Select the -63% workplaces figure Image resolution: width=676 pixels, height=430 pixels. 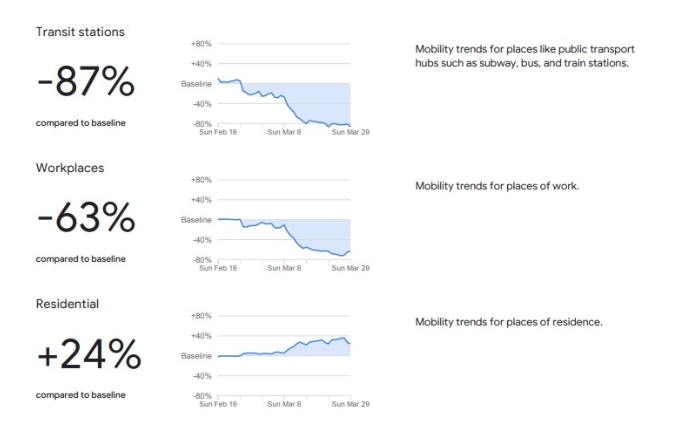pyautogui.click(x=85, y=219)
